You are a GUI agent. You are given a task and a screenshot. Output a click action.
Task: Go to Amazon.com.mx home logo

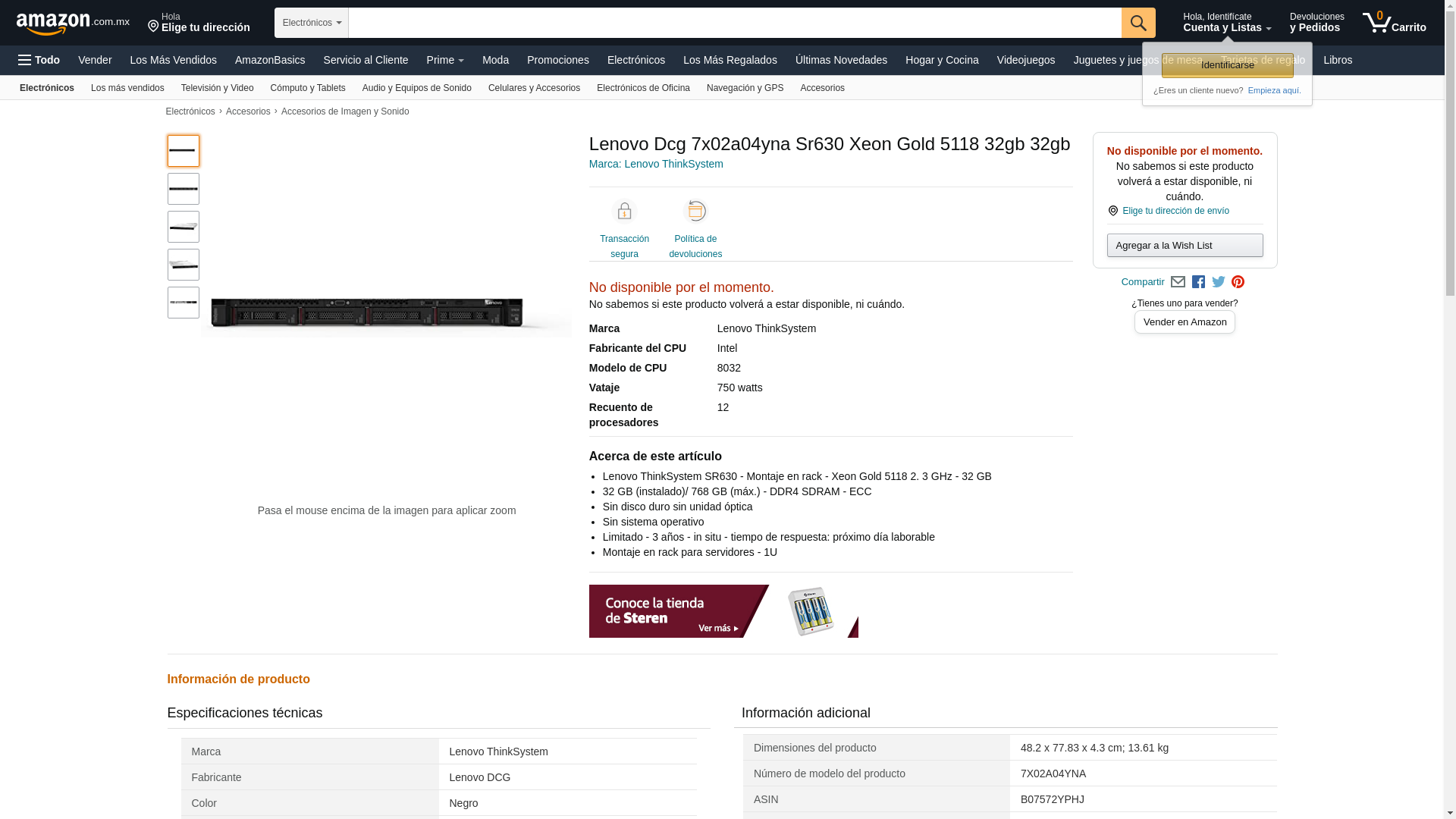[72, 24]
